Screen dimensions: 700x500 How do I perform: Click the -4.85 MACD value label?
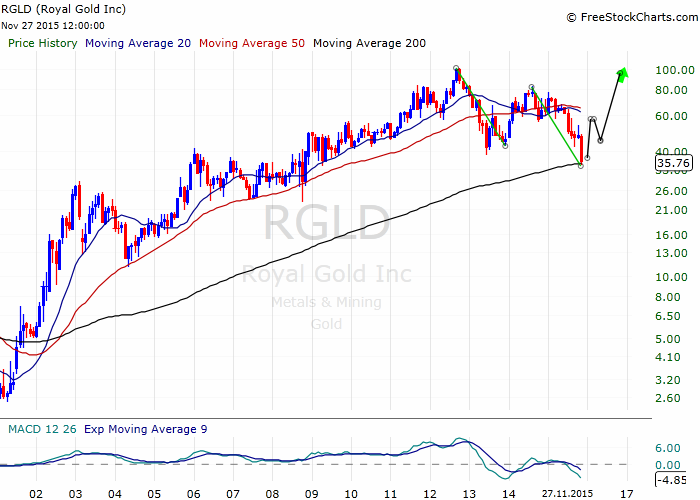[671, 480]
